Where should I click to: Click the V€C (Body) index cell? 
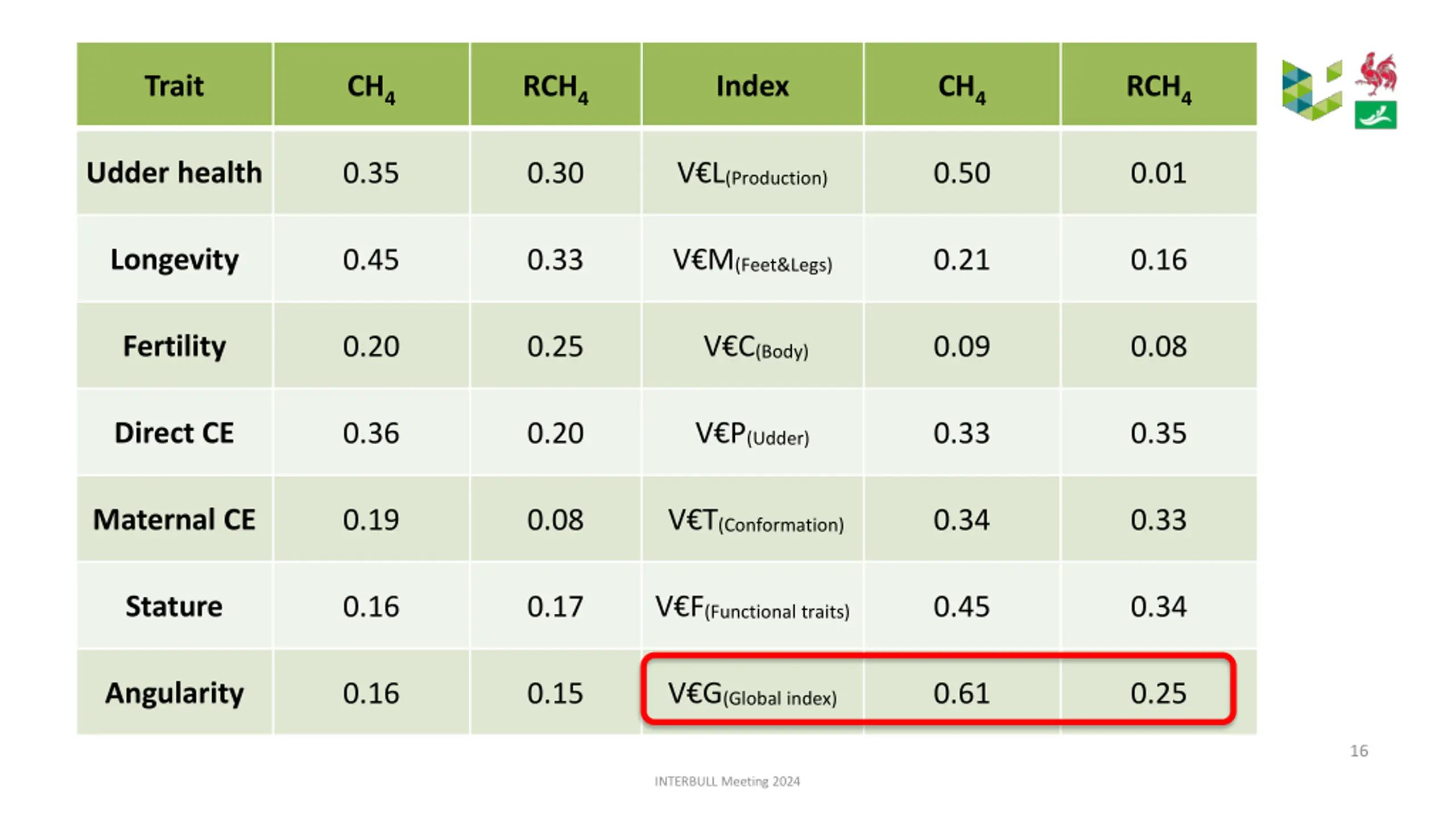pyautogui.click(x=752, y=346)
